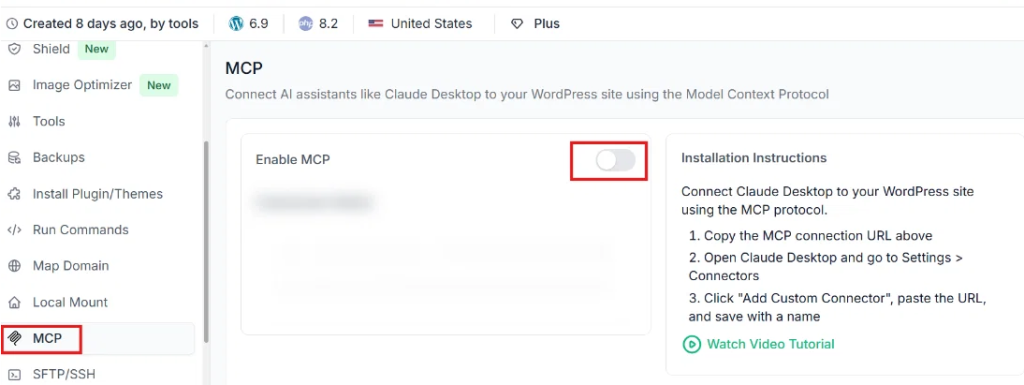This screenshot has width=1024, height=385.
Task: Click the PHP version 8.2 text
Action: pyautogui.click(x=328, y=23)
